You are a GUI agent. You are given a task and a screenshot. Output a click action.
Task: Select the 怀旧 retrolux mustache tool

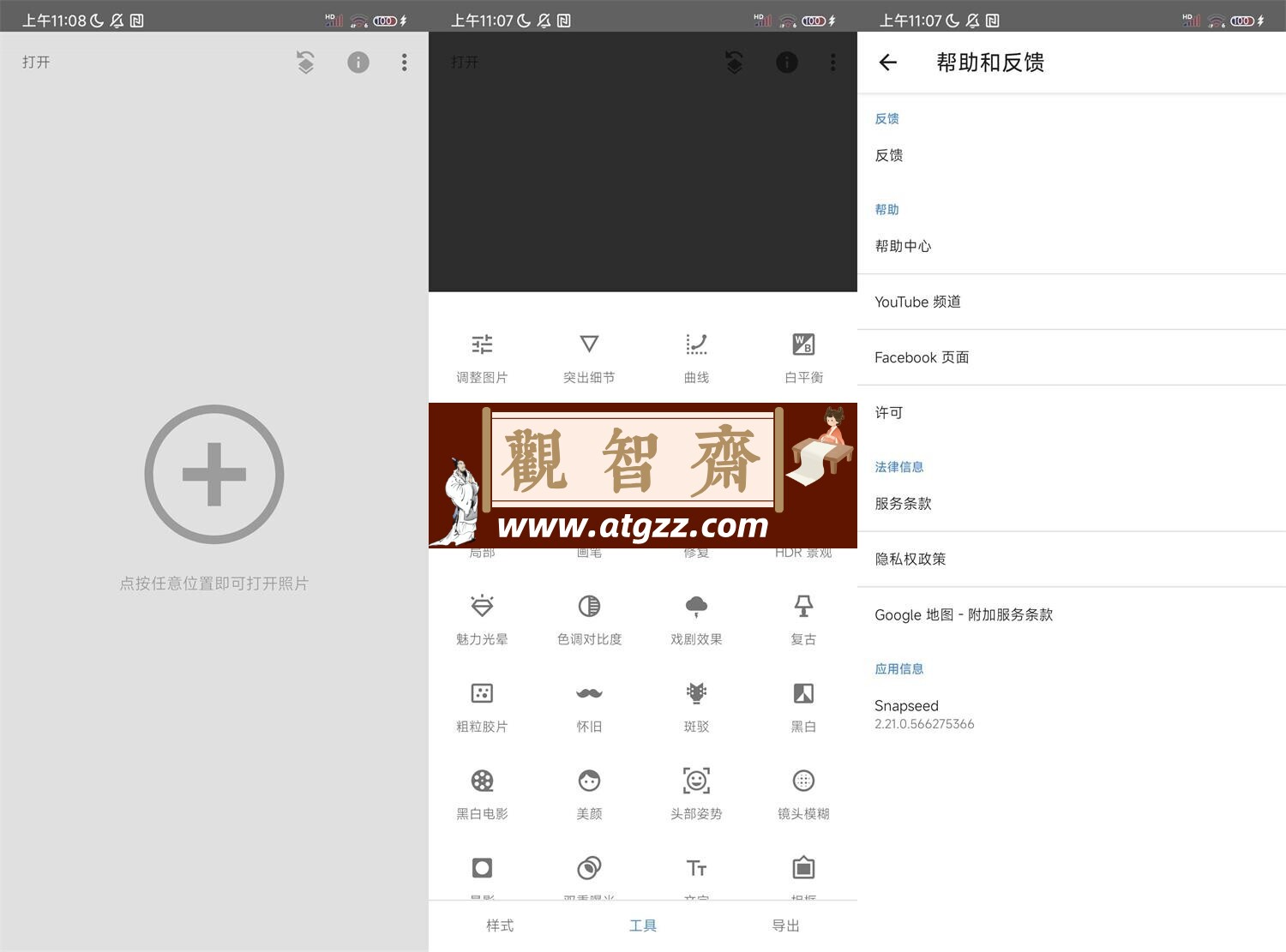[x=589, y=708]
